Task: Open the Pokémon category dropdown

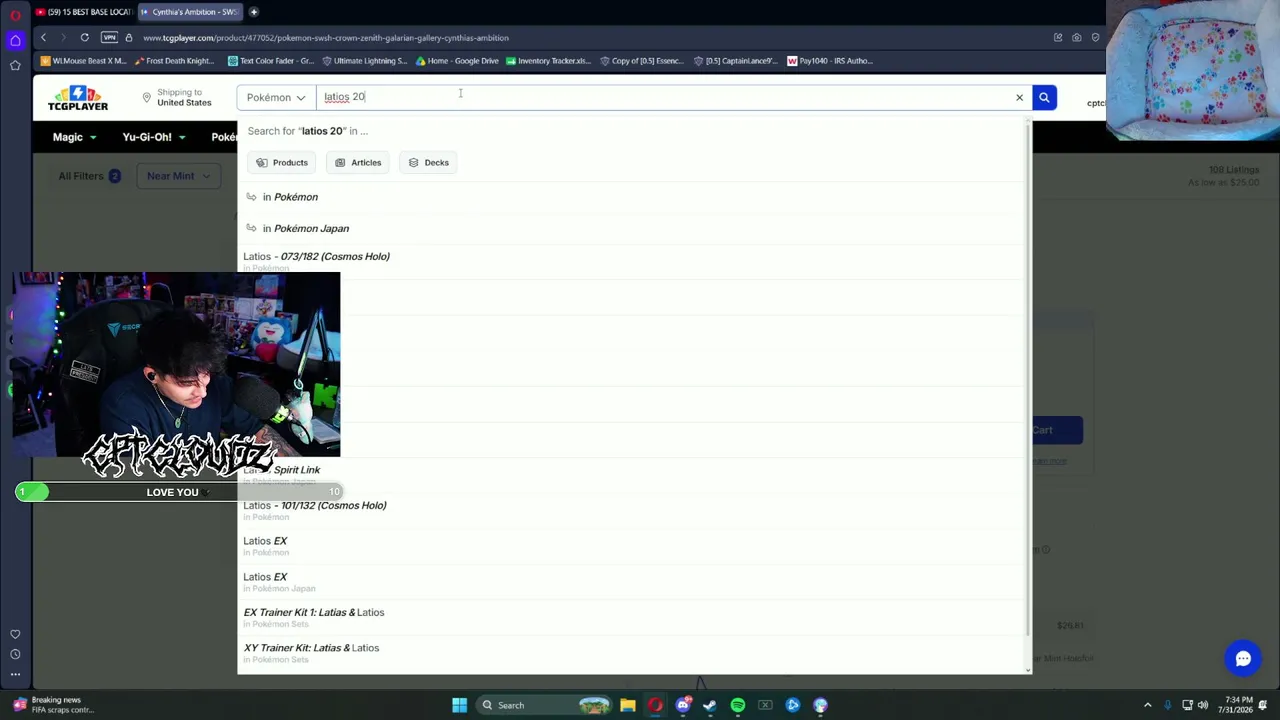Action: (276, 97)
